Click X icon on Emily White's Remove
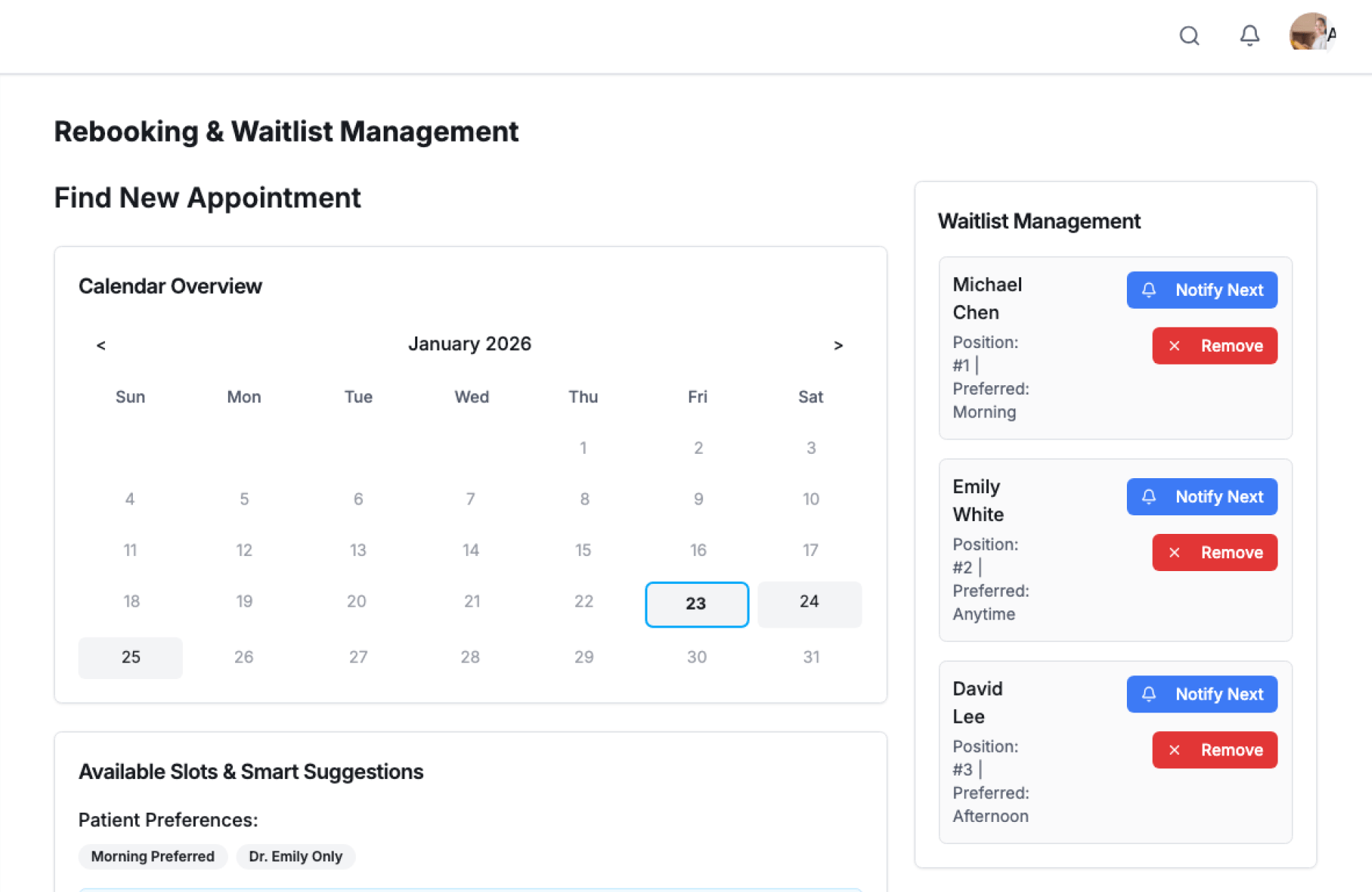 click(1174, 552)
